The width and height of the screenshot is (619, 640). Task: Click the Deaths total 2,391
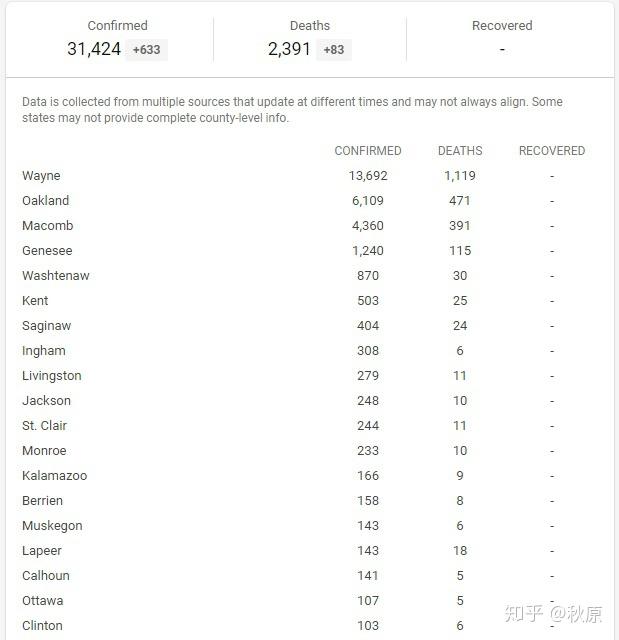[x=289, y=49]
